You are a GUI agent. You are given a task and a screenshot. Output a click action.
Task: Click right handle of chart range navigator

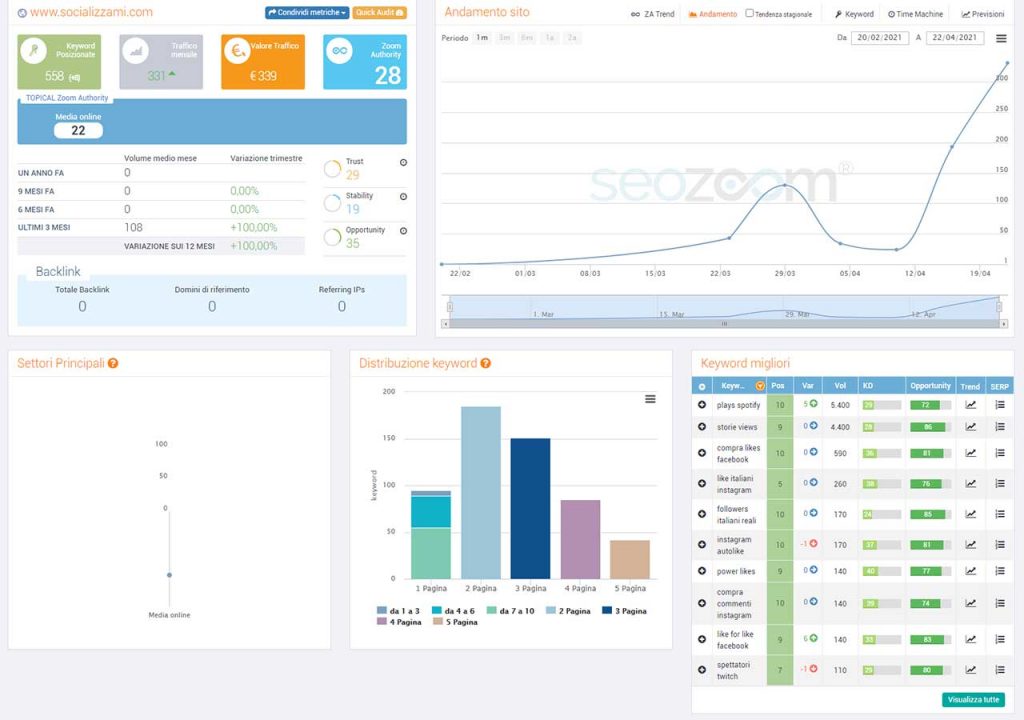click(x=999, y=306)
